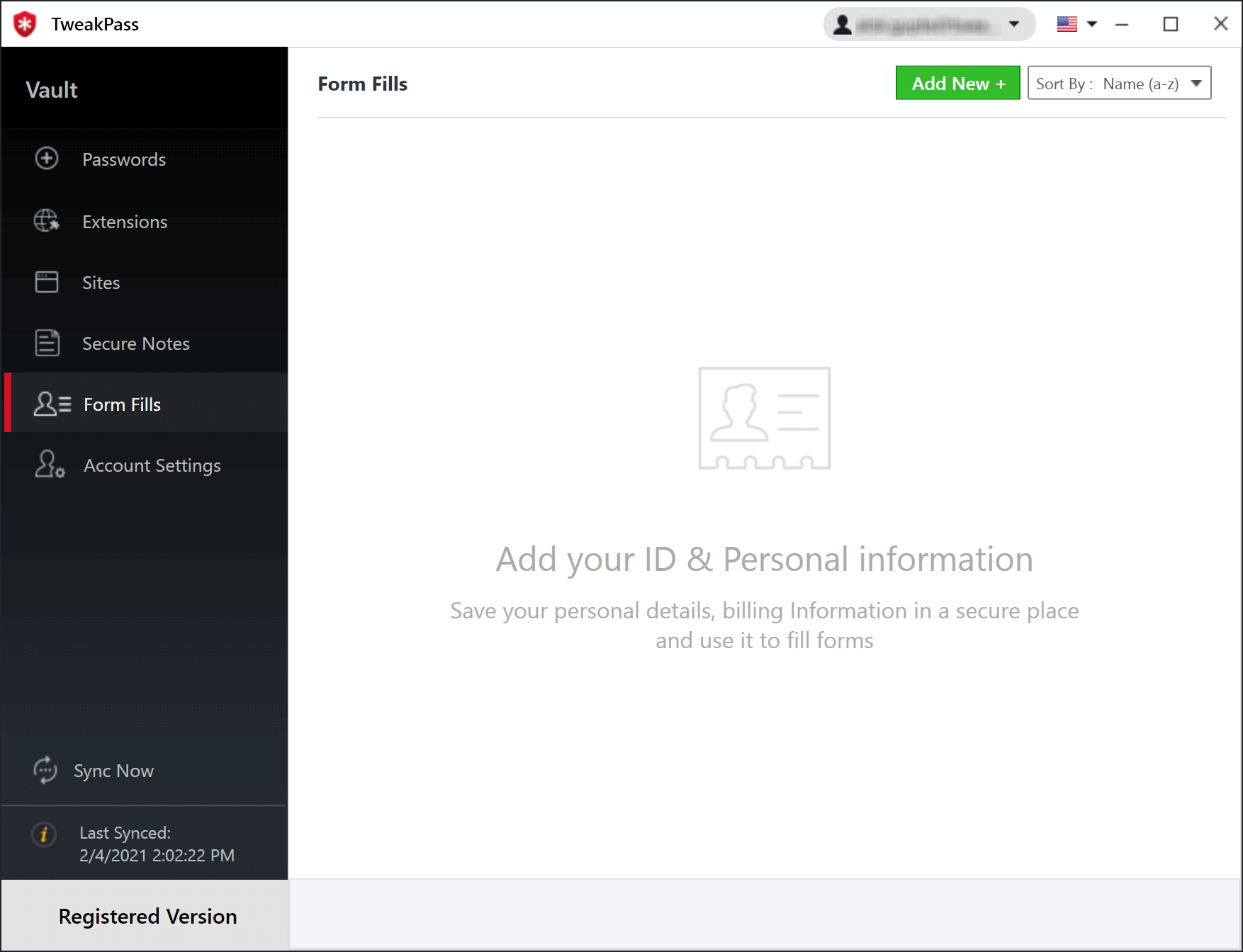Click the Sites browser window icon
Viewport: 1243px width, 952px height.
pyautogui.click(x=47, y=282)
